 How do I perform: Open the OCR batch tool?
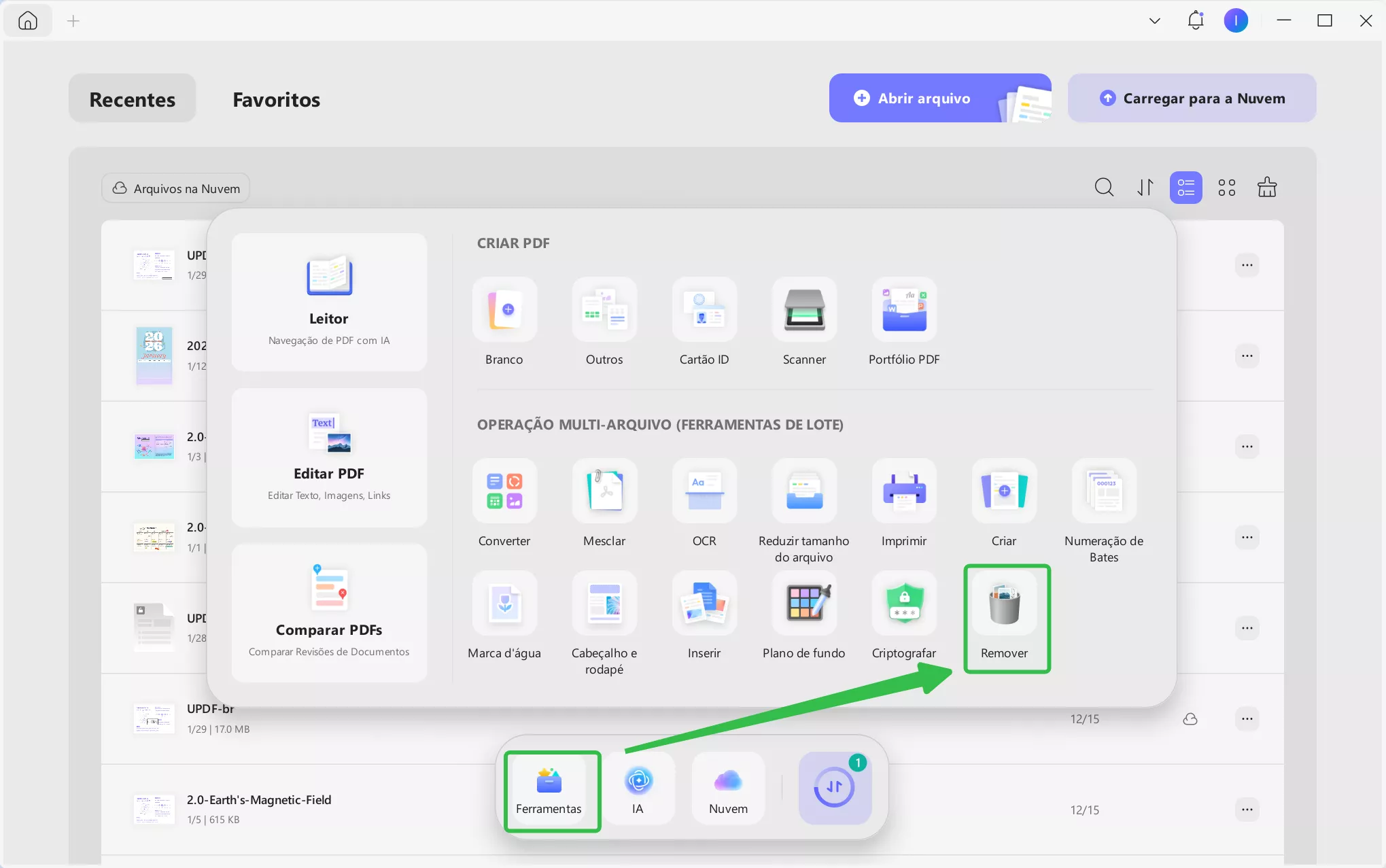coord(704,491)
